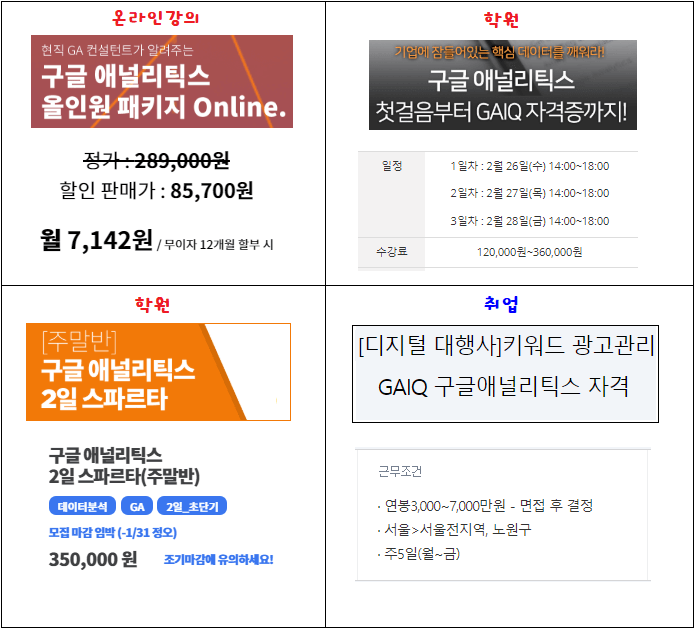Click the 연봉3,000~7,000만원 salary line

(x=486, y=505)
